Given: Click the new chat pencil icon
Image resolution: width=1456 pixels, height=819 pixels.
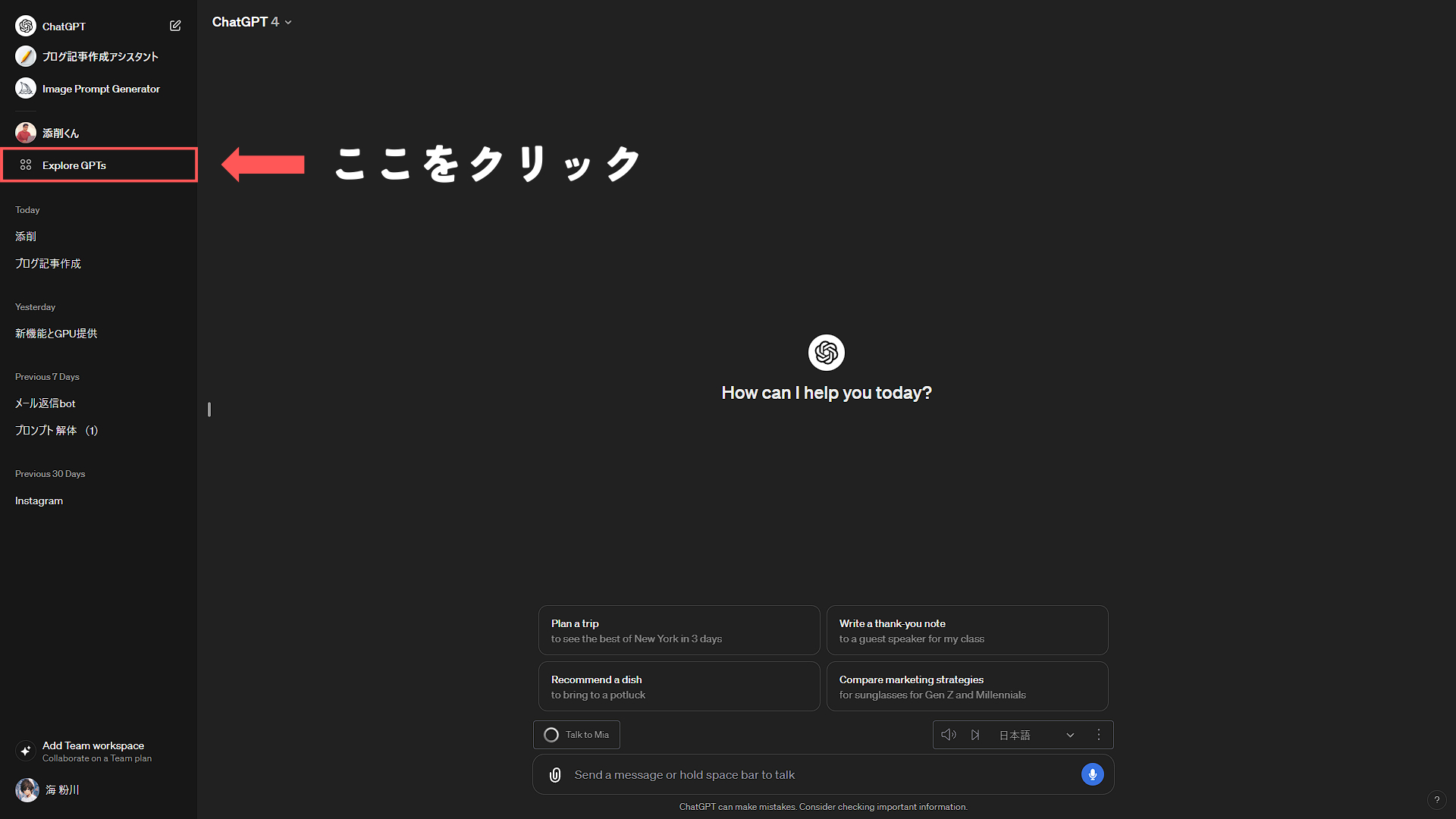Looking at the screenshot, I should [x=175, y=26].
